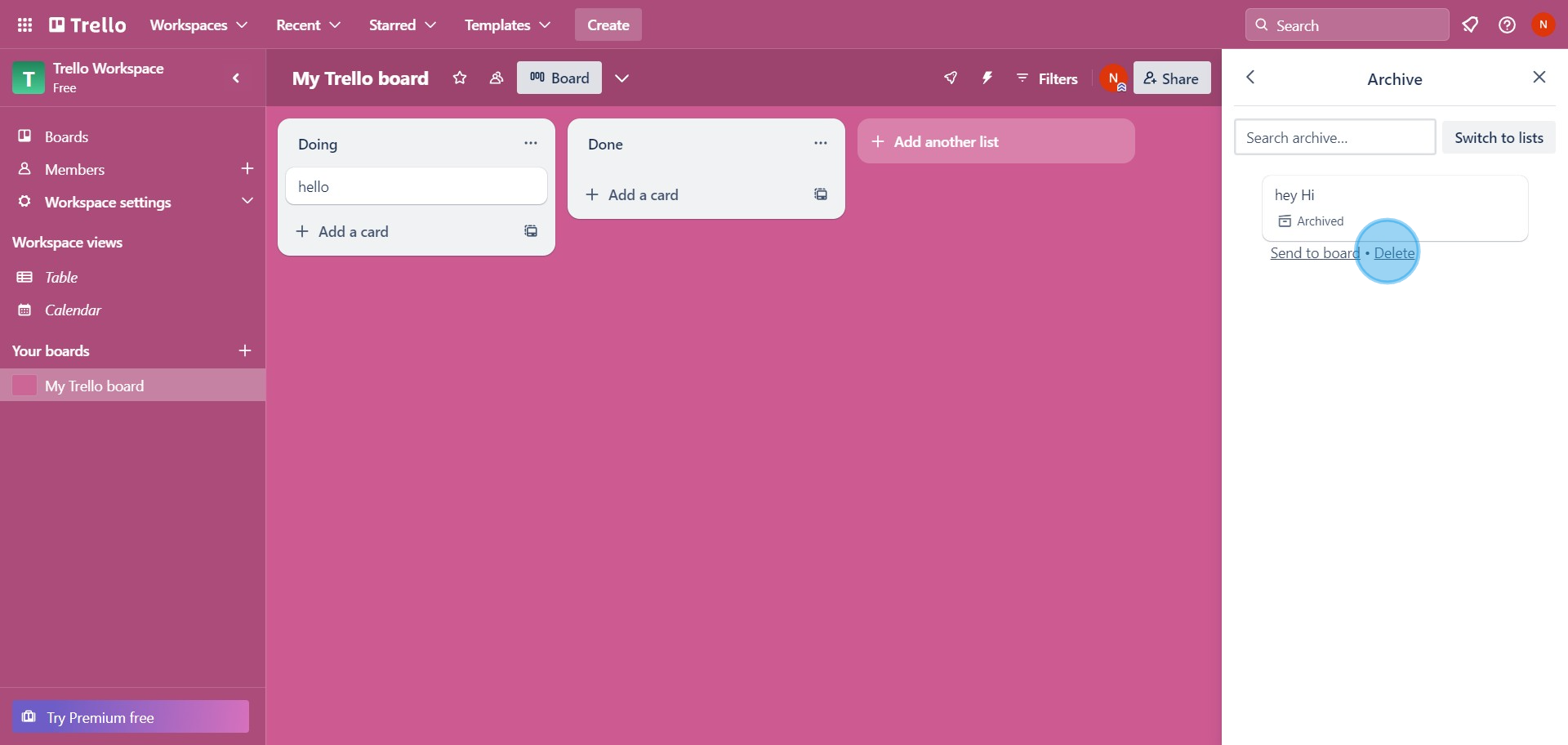Image resolution: width=1568 pixels, height=745 pixels.
Task: Open Done list actions menu
Action: pos(821,143)
